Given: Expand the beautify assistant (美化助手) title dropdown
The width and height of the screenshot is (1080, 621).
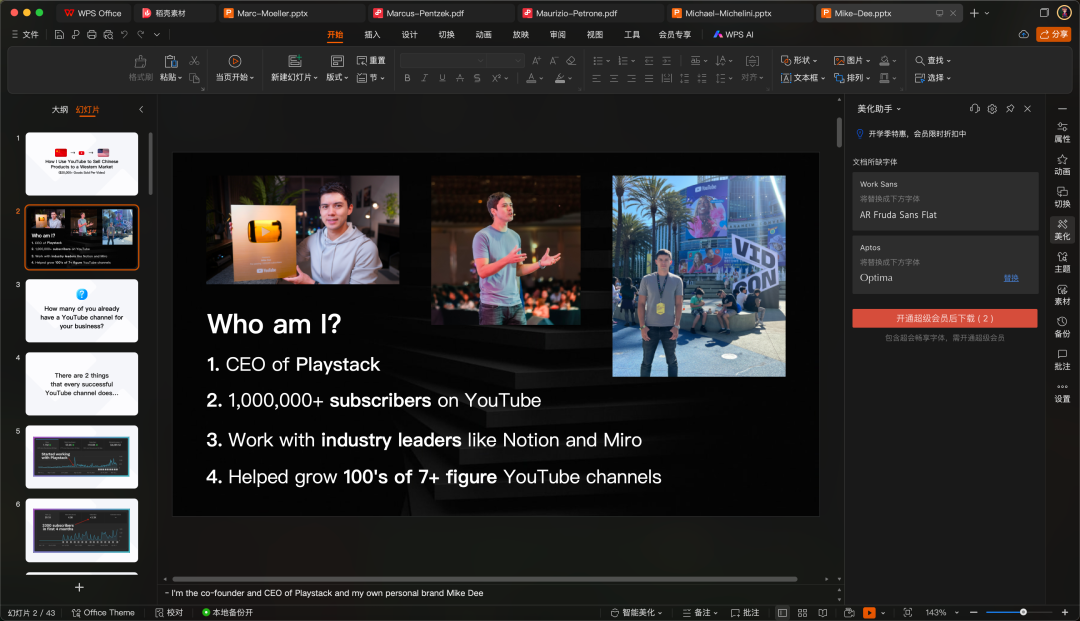Looking at the screenshot, I should (879, 109).
